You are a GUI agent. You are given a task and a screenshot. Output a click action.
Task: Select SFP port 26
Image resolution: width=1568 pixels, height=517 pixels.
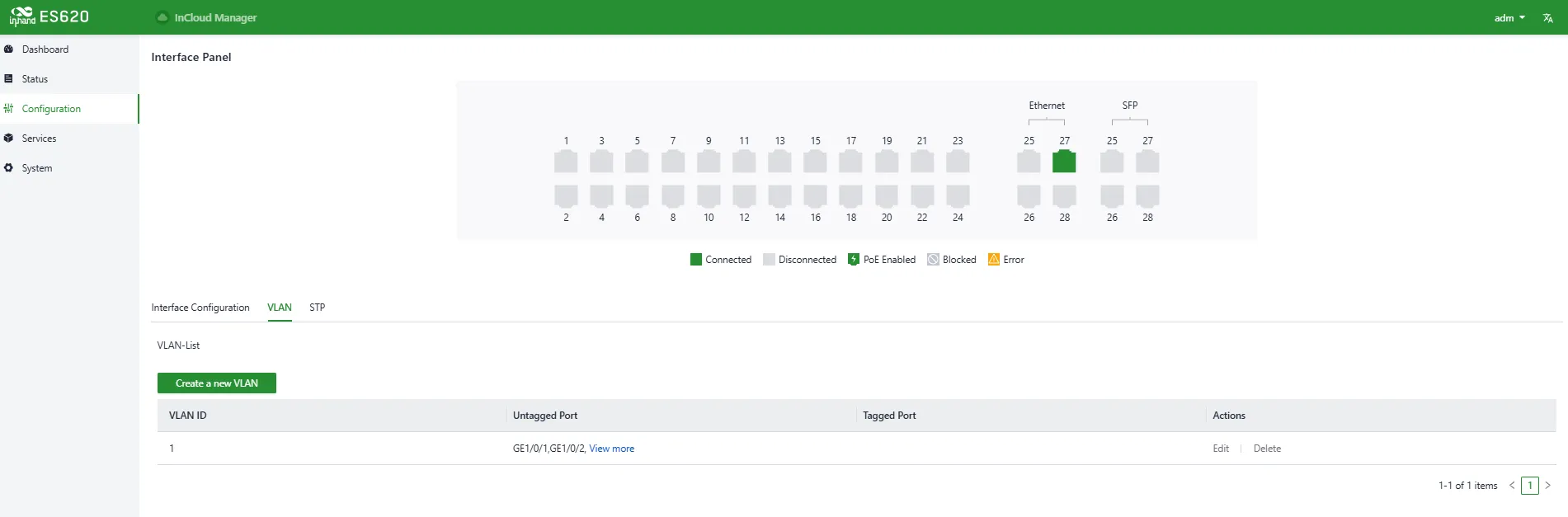click(x=1112, y=195)
